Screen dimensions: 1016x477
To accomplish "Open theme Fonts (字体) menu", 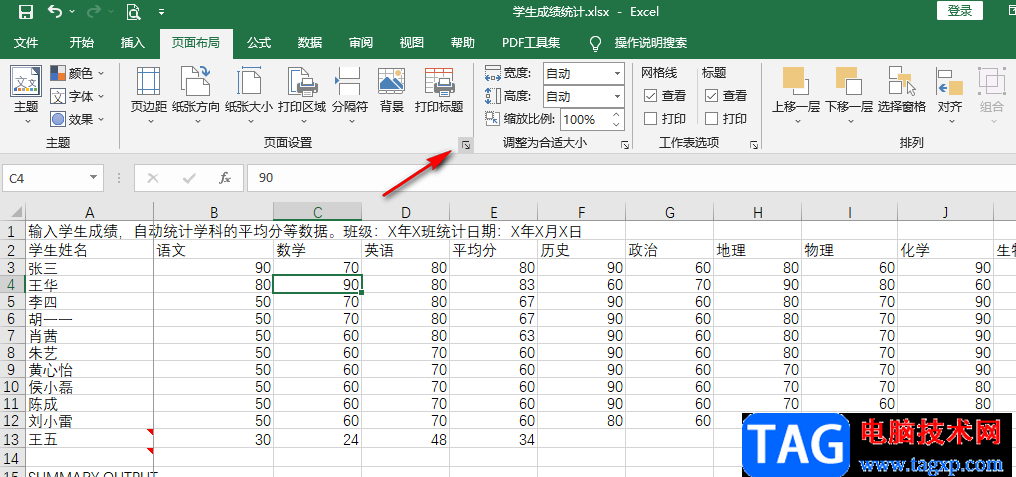I will click(77, 97).
